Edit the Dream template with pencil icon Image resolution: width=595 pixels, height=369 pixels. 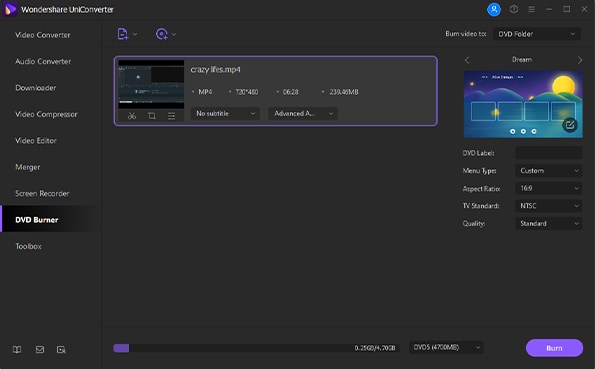pos(570,125)
